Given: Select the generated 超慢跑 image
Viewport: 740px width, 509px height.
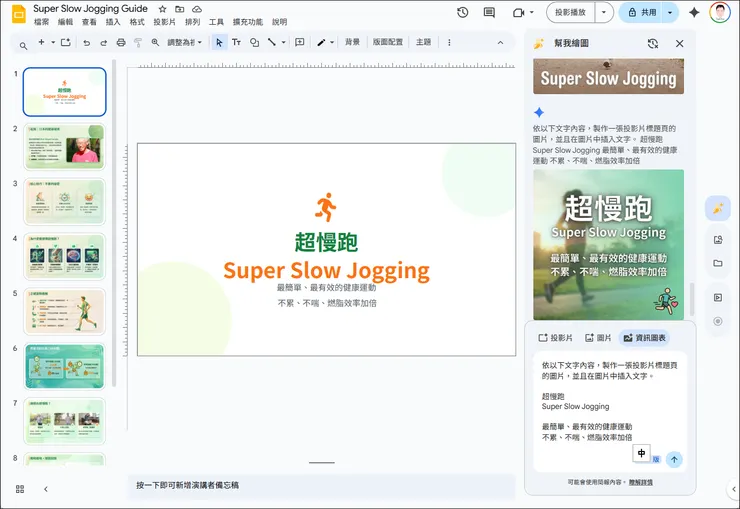Looking at the screenshot, I should pos(608,244).
